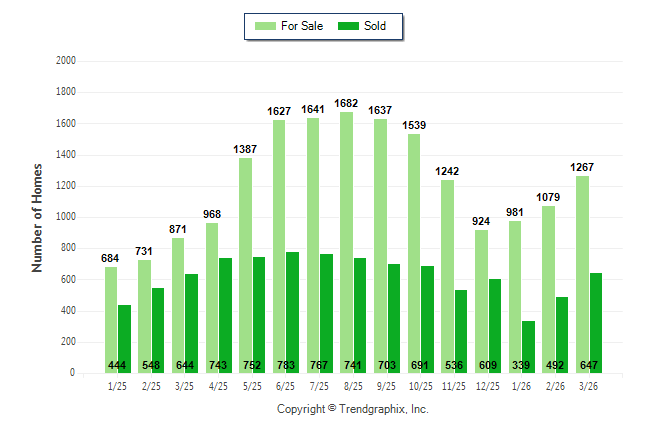Click the Sold legend color swatch
This screenshot has height=434, width=646.
[x=349, y=26]
